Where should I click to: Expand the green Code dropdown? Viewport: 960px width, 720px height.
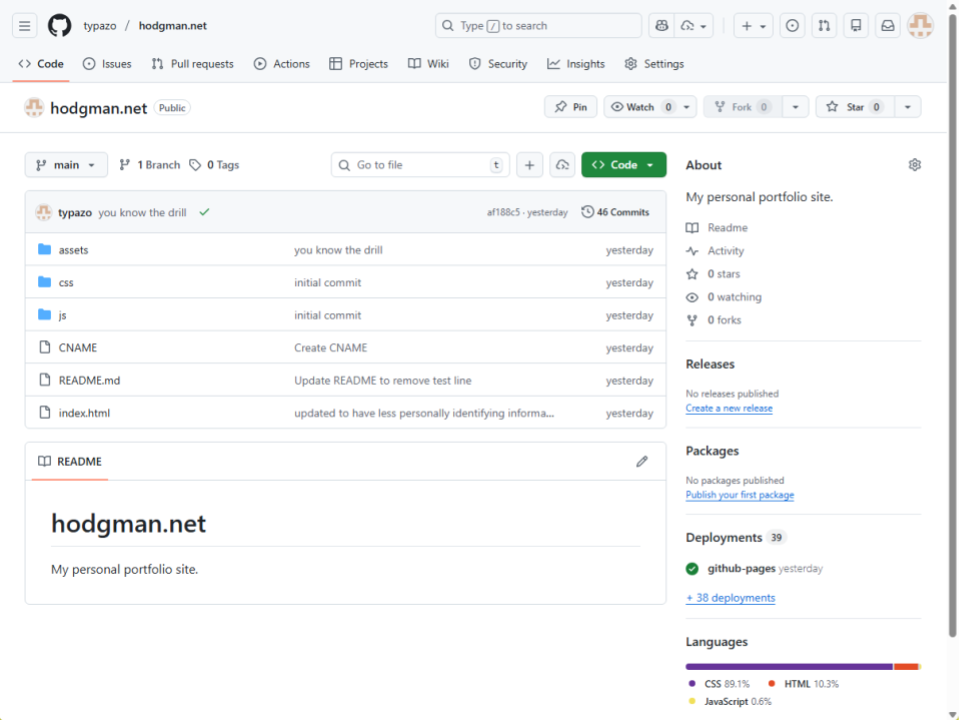click(623, 165)
